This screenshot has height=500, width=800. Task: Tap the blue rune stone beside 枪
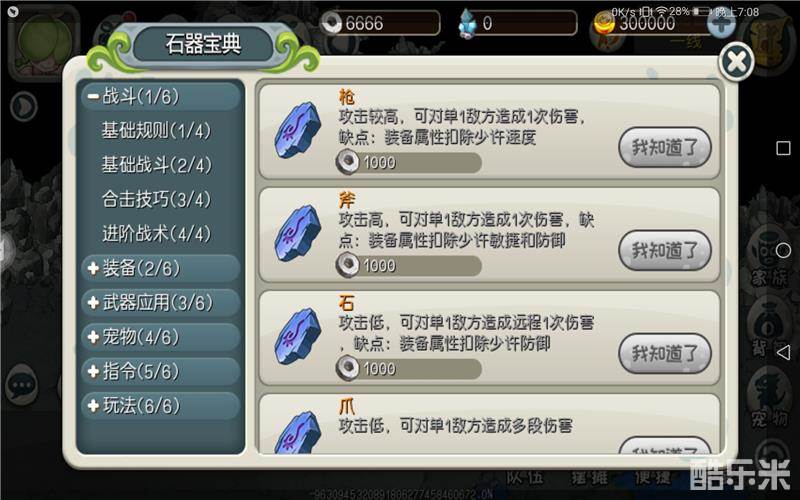tap(297, 130)
